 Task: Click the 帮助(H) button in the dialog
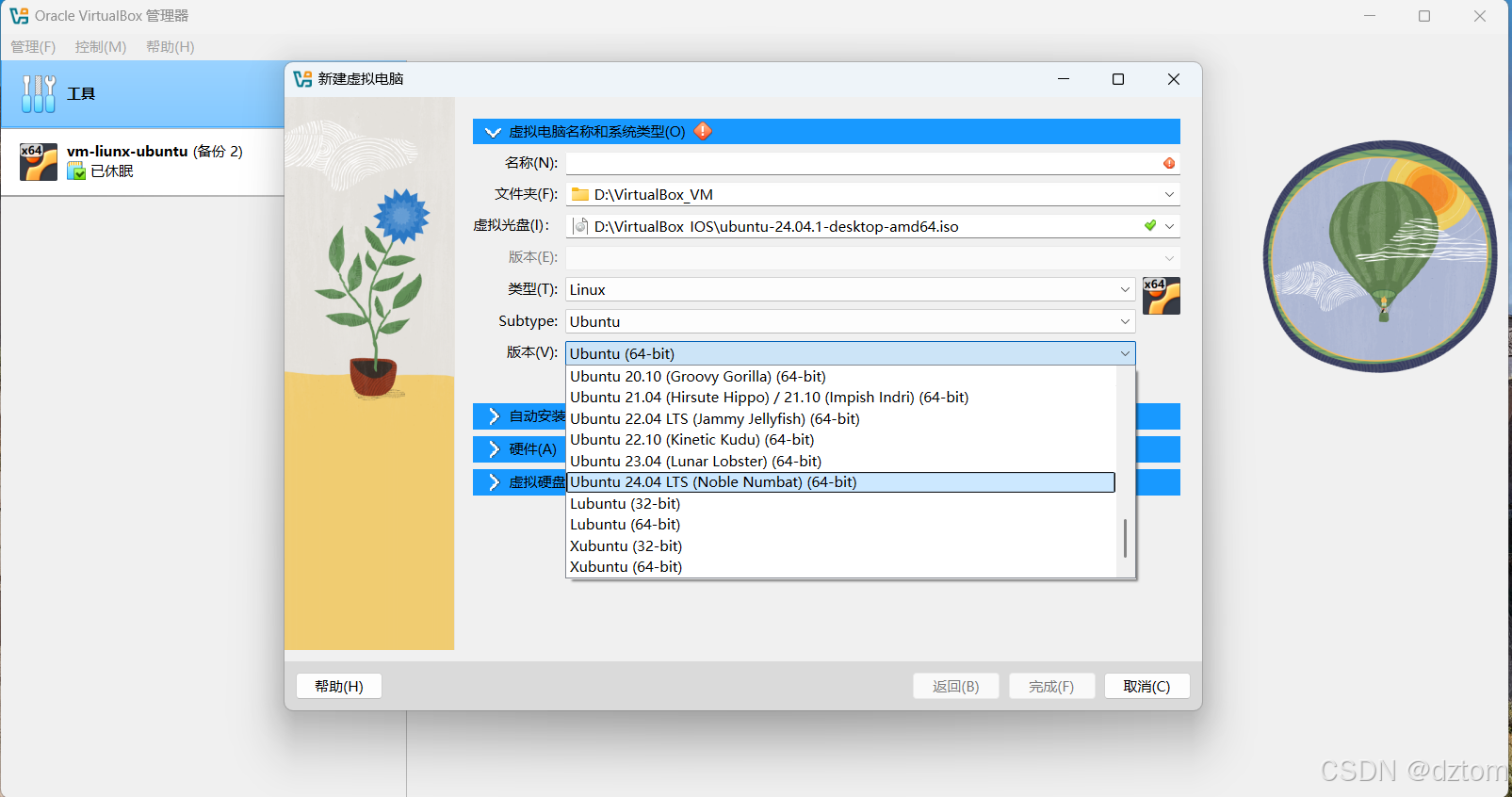(339, 686)
